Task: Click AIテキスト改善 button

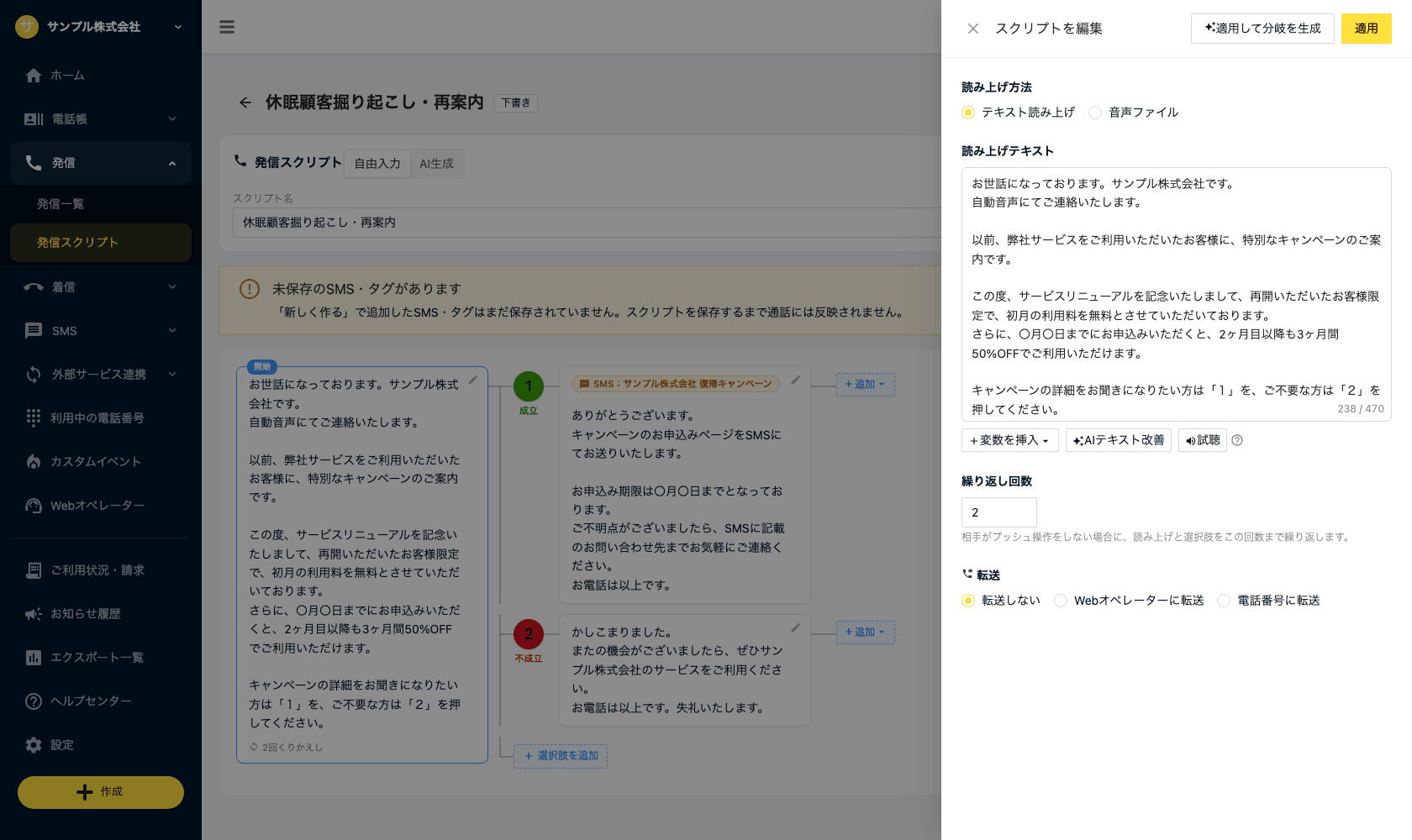Action: [1119, 440]
